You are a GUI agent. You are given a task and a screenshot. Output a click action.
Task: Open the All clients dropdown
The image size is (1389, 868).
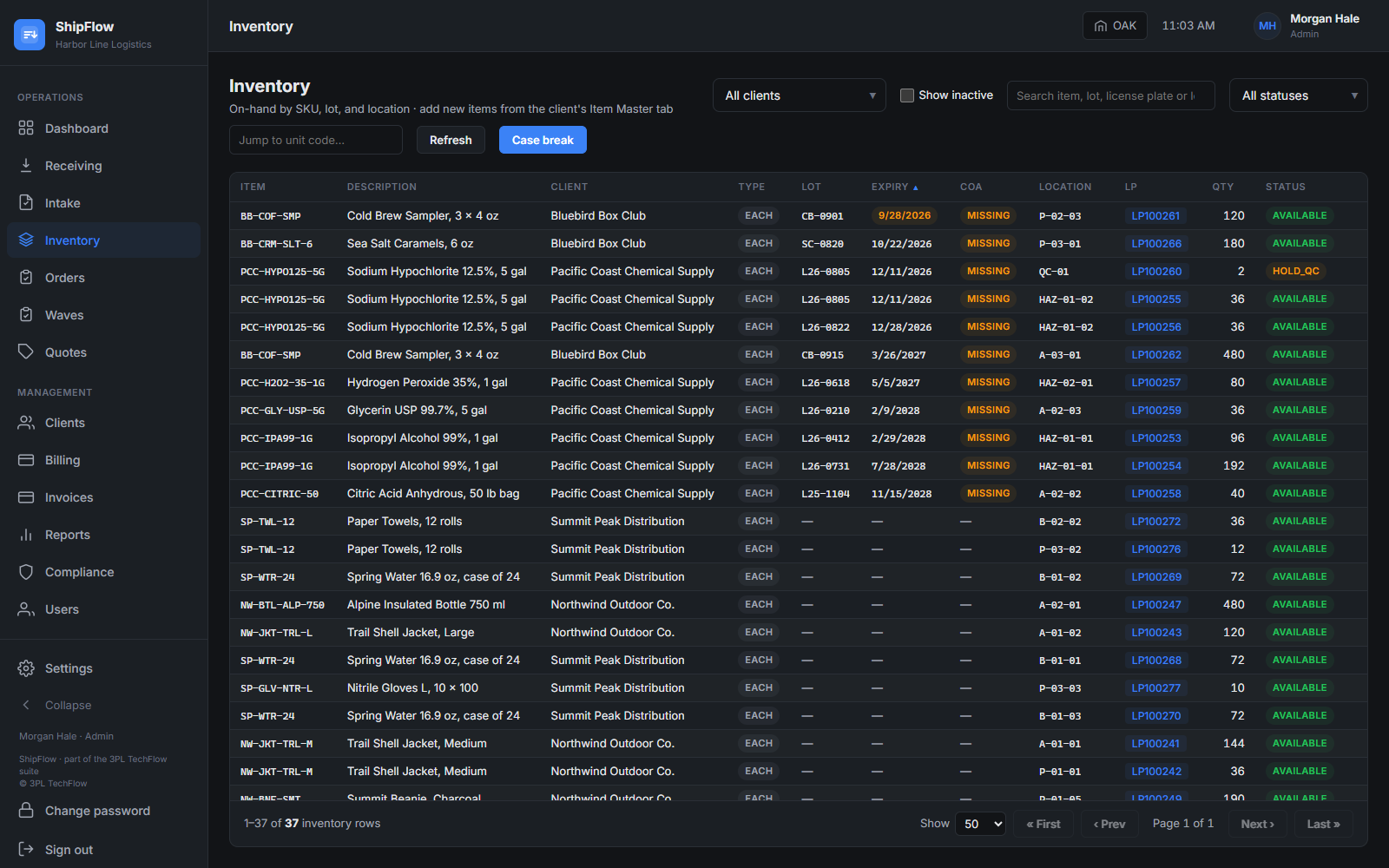pos(799,95)
